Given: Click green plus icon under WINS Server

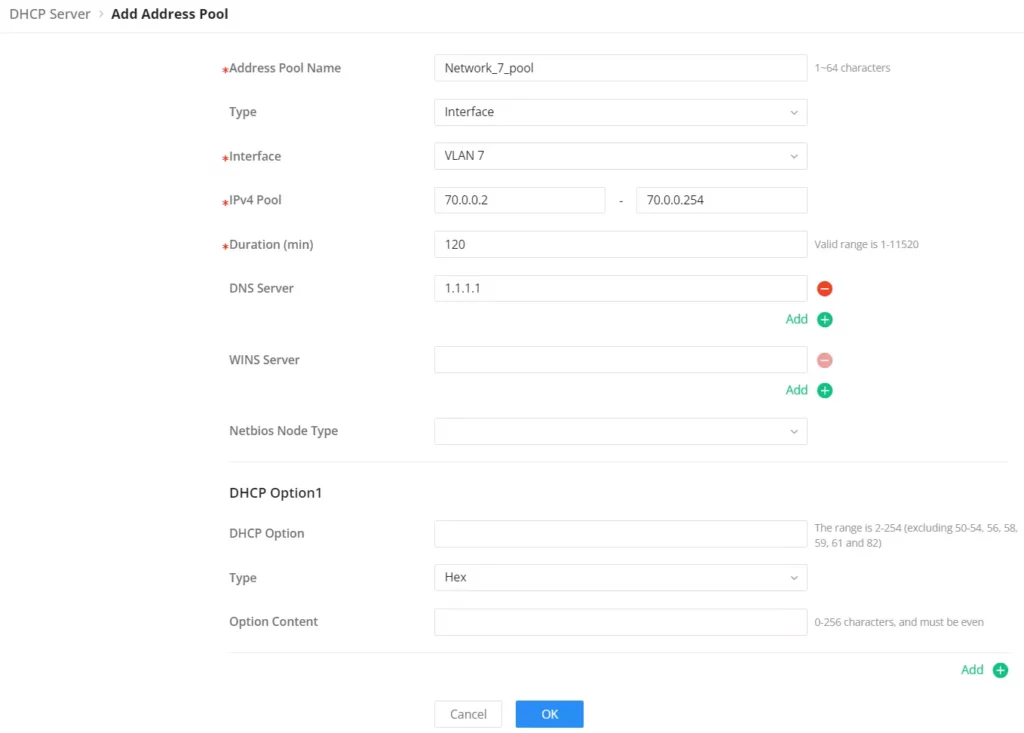Looking at the screenshot, I should (824, 390).
